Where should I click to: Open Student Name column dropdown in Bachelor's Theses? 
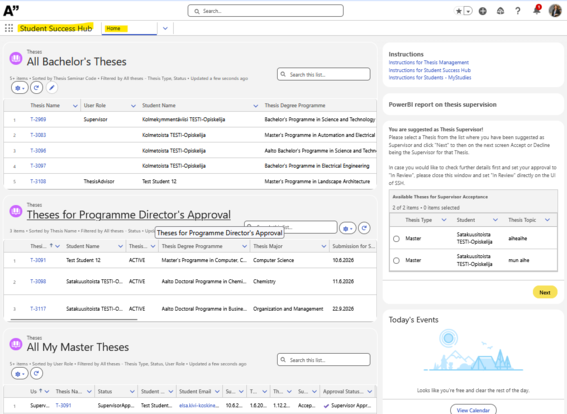[256, 106]
